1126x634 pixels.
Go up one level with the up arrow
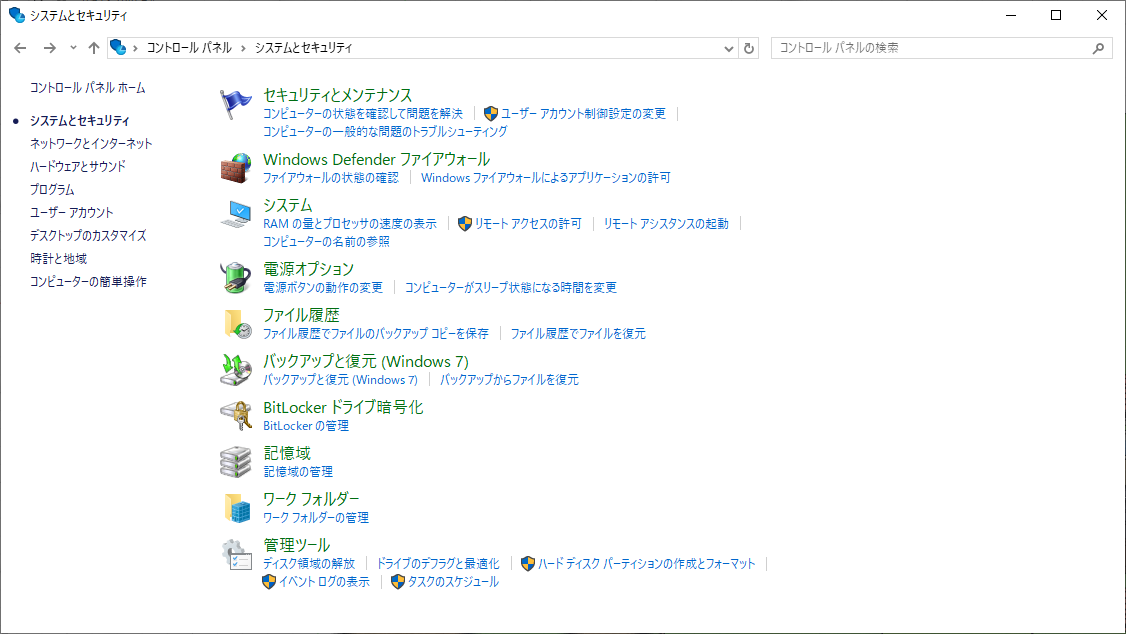94,48
